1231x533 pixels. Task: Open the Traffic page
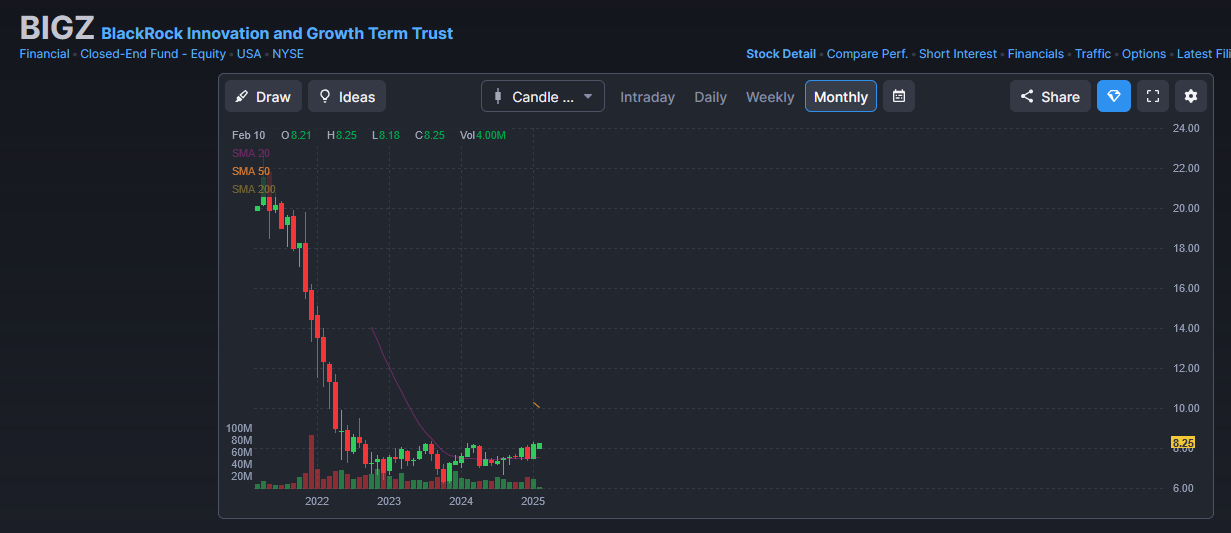point(1093,54)
